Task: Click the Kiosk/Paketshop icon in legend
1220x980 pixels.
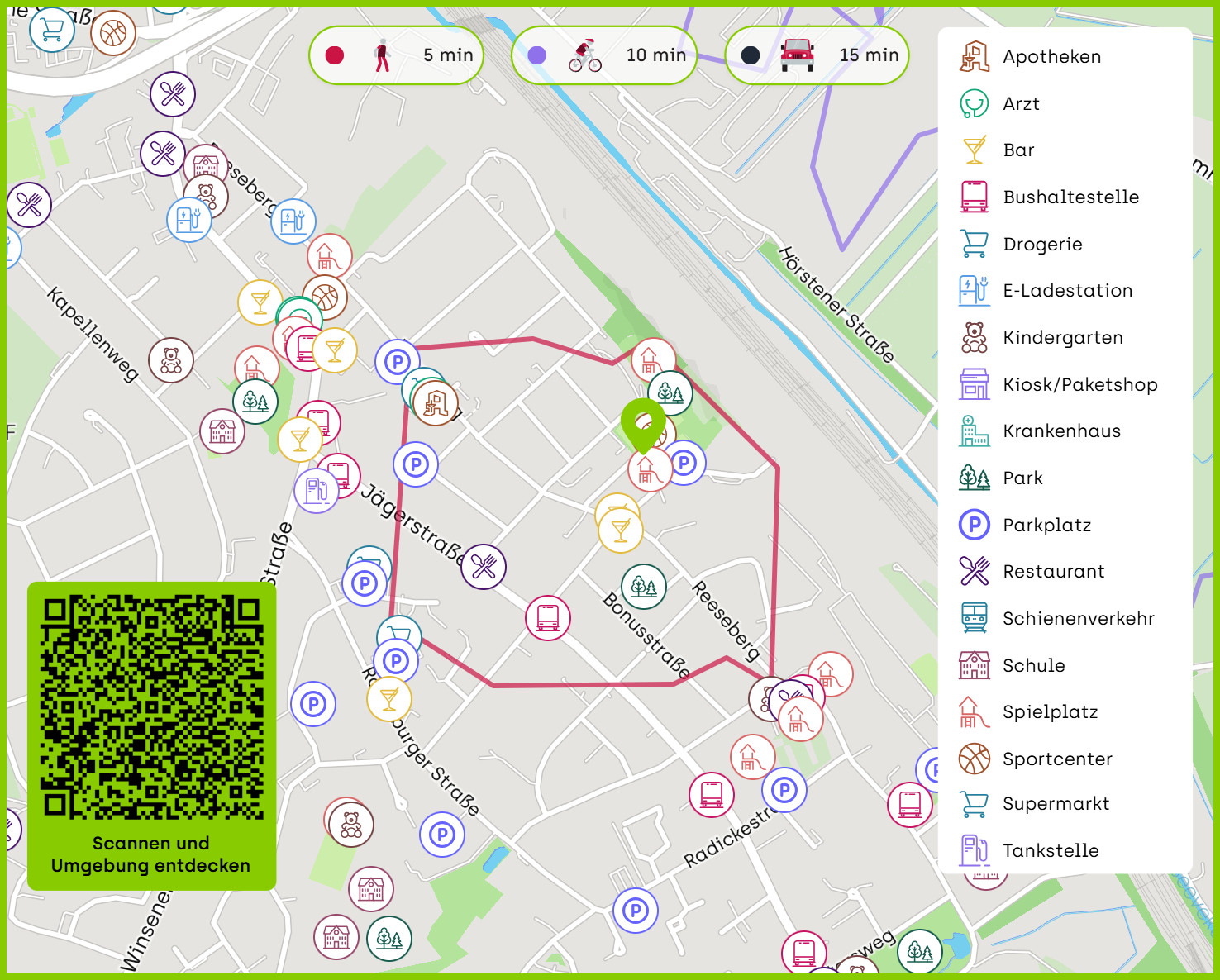Action: click(975, 384)
